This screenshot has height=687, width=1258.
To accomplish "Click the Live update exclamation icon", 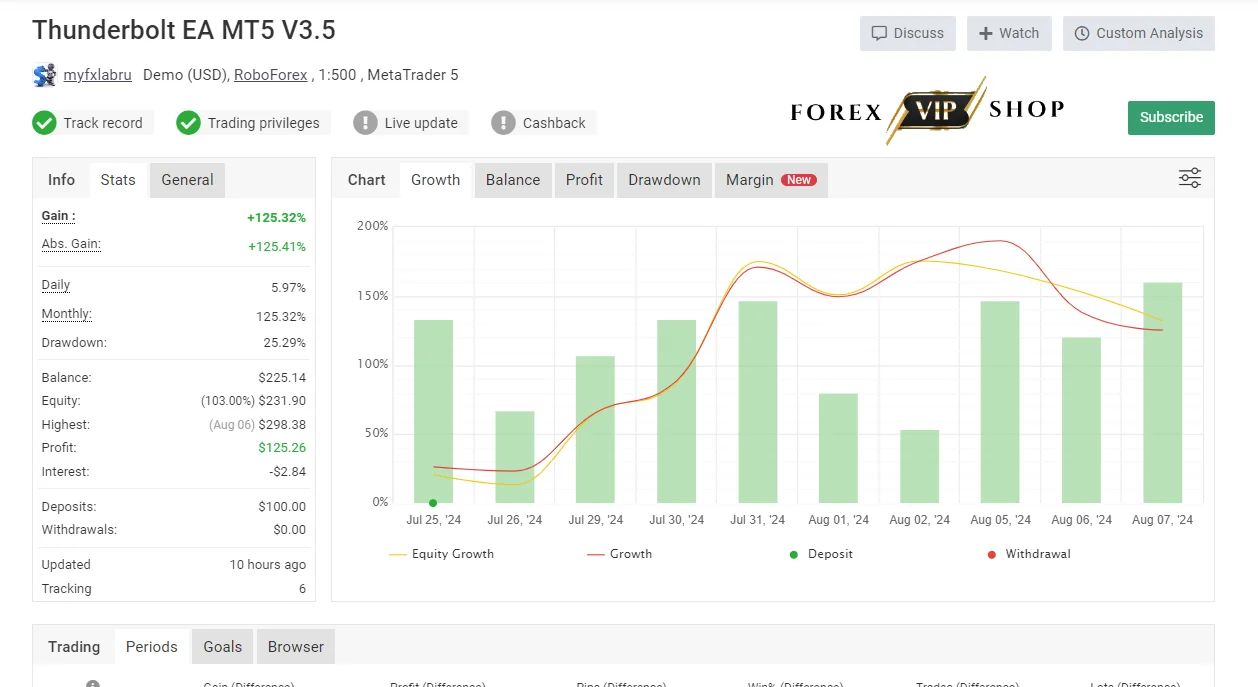I will pos(365,123).
